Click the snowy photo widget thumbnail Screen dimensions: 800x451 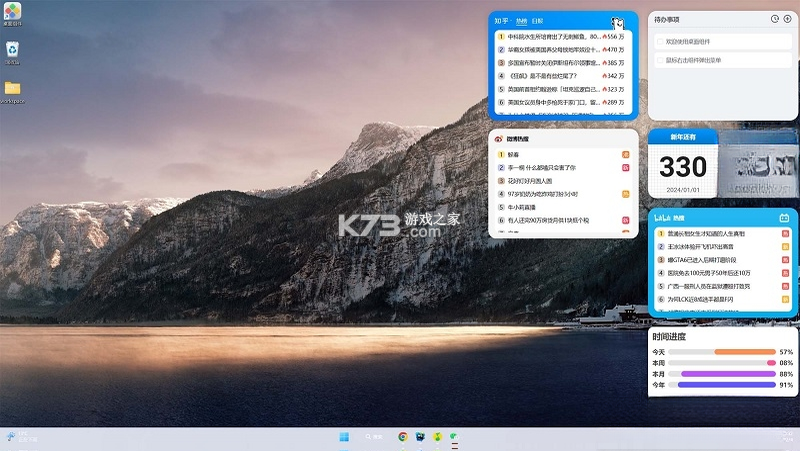(x=758, y=164)
